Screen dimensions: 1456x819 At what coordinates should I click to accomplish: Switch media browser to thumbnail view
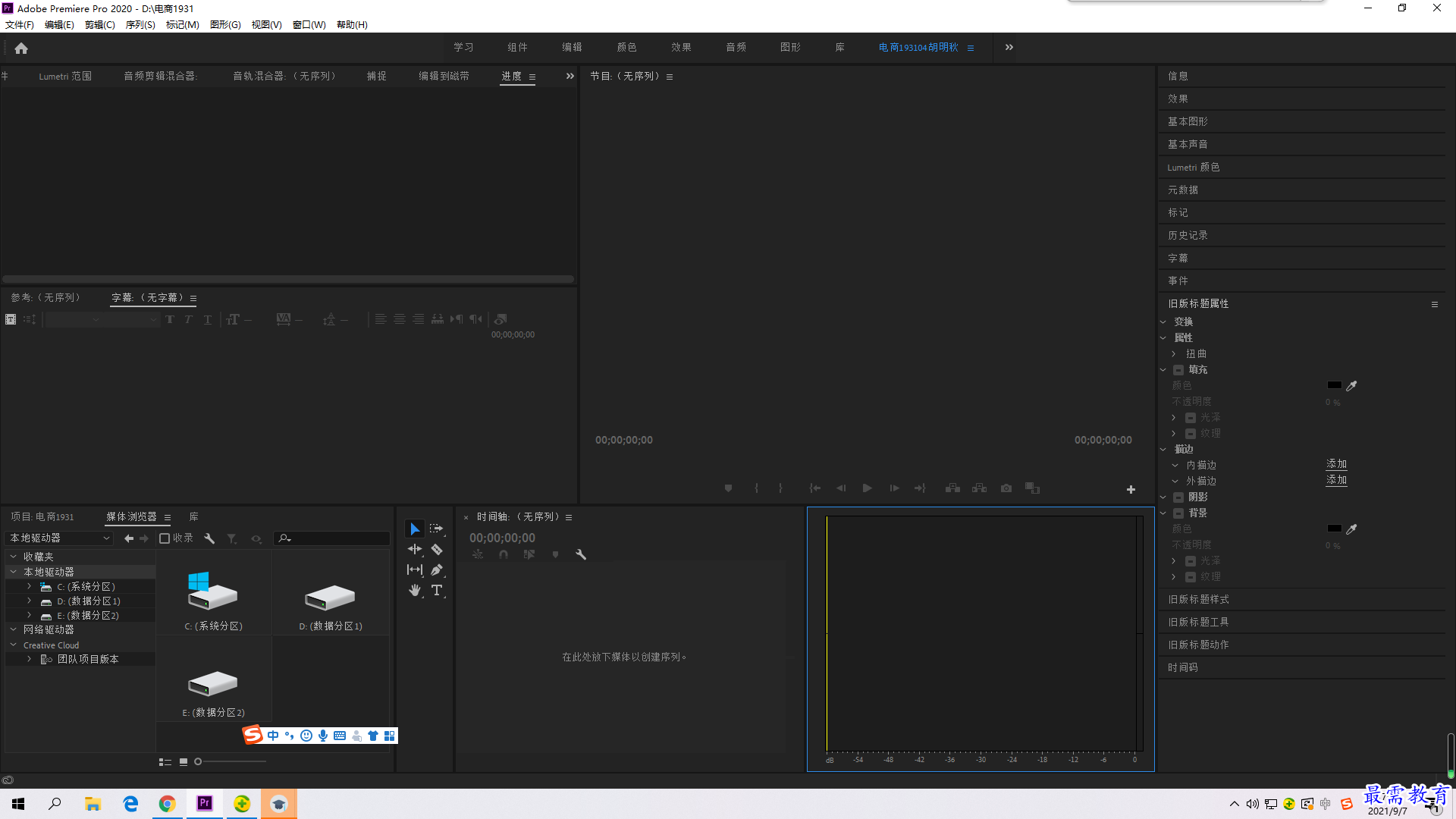click(x=184, y=761)
